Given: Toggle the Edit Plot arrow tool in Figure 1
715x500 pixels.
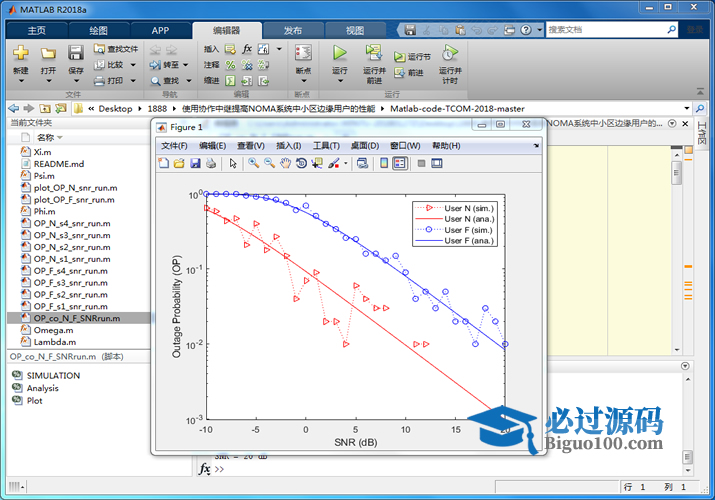Looking at the screenshot, I should coord(233,163).
